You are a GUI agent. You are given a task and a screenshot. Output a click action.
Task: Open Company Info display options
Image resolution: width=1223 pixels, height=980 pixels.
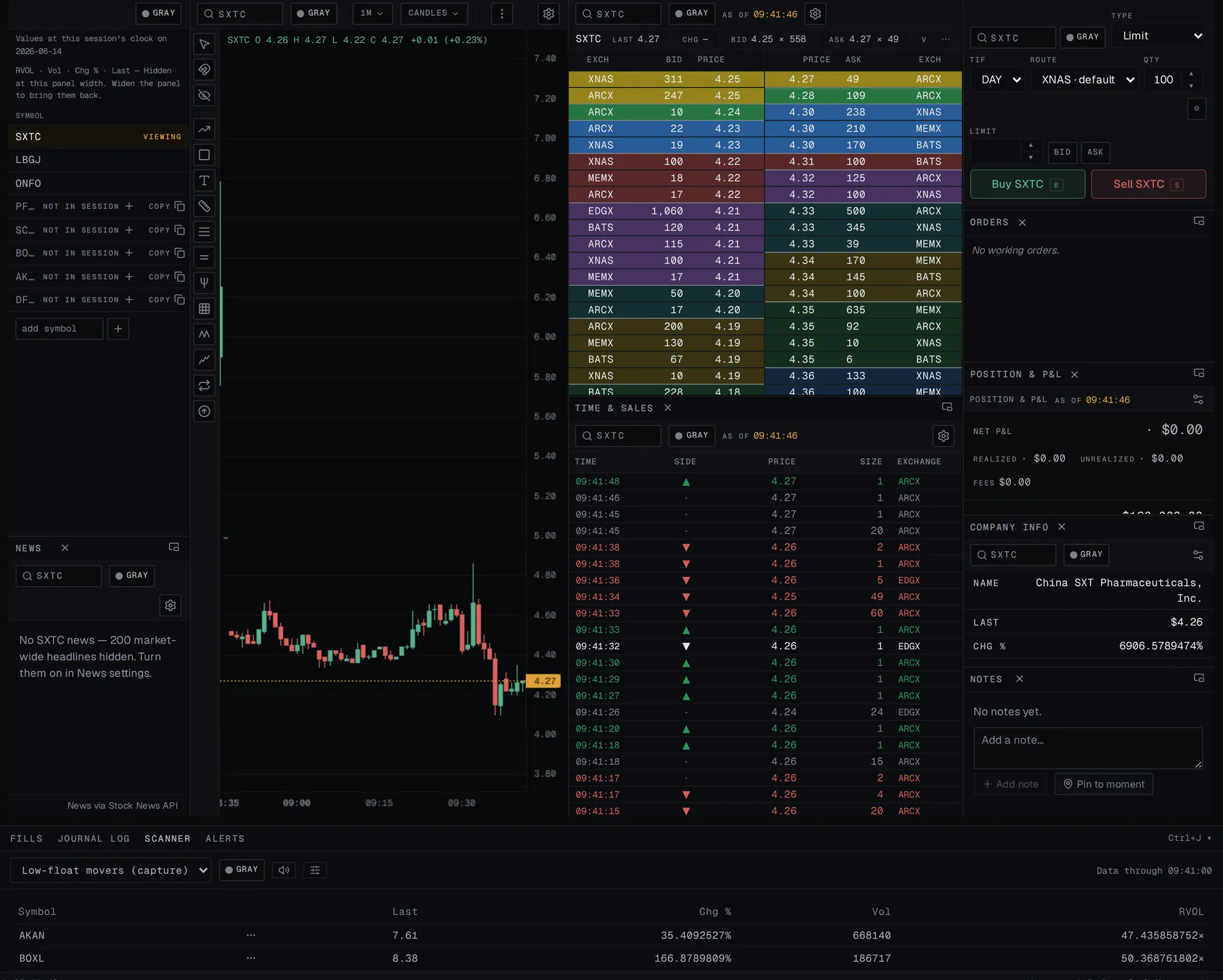1198,554
